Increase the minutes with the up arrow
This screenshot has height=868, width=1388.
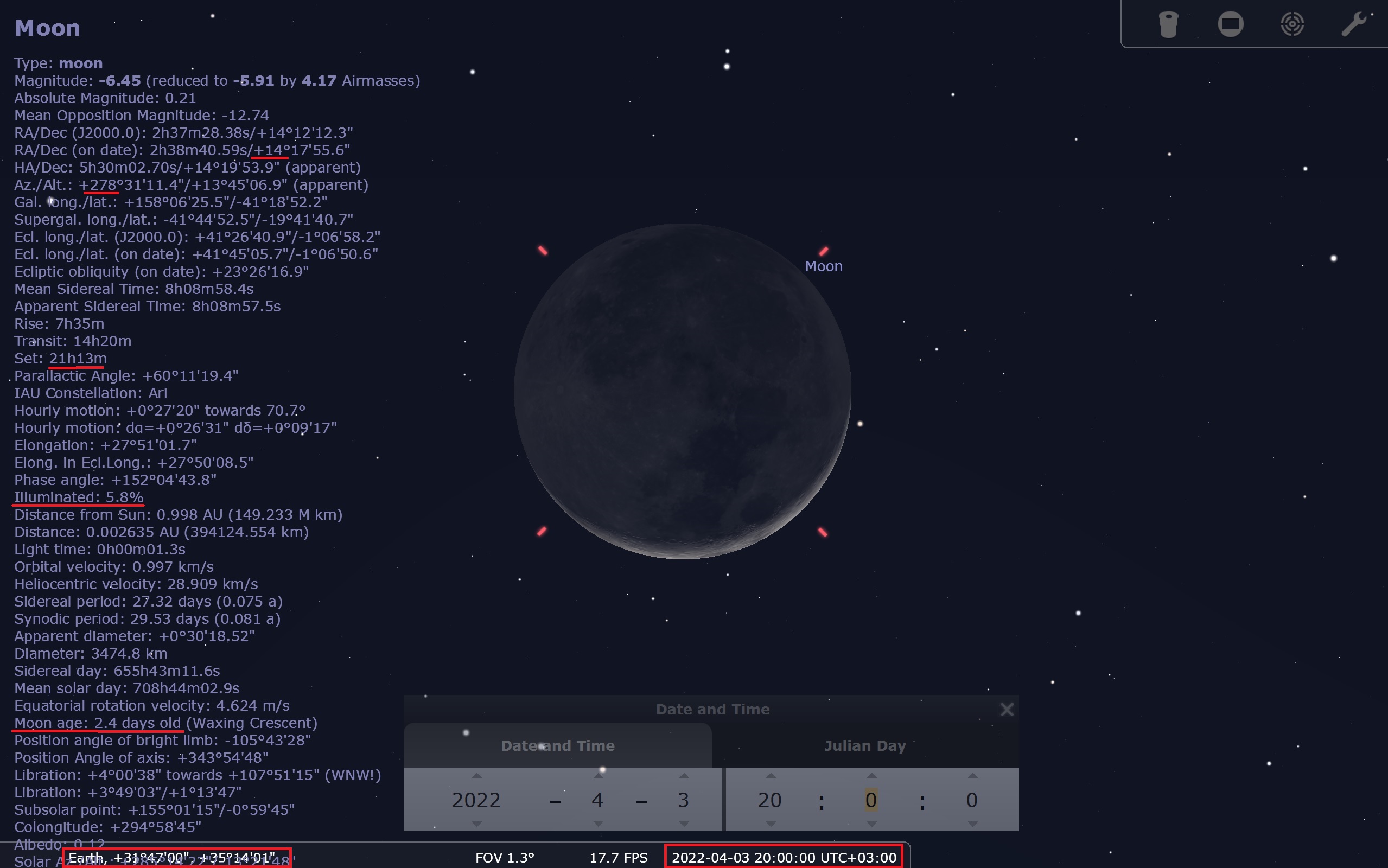pos(871,776)
